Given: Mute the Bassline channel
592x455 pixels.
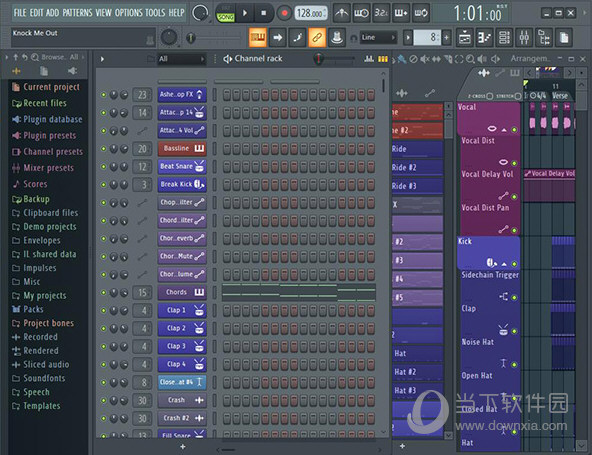Looking at the screenshot, I should tap(103, 149).
